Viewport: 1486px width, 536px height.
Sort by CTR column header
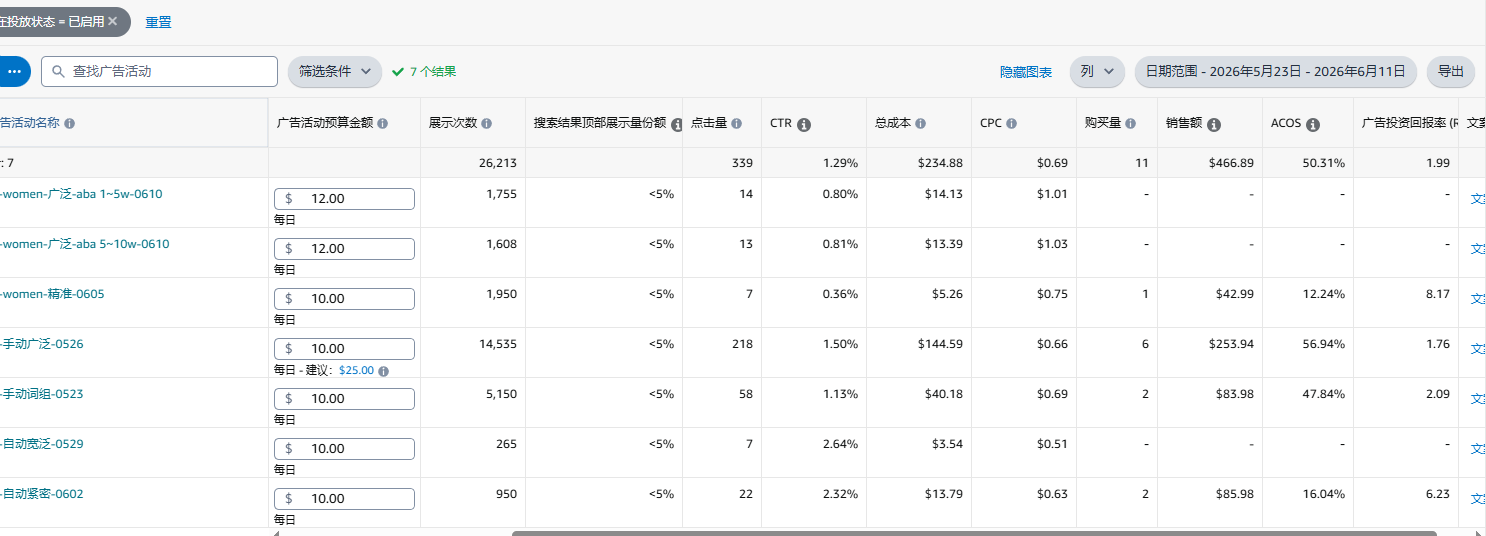click(x=781, y=123)
